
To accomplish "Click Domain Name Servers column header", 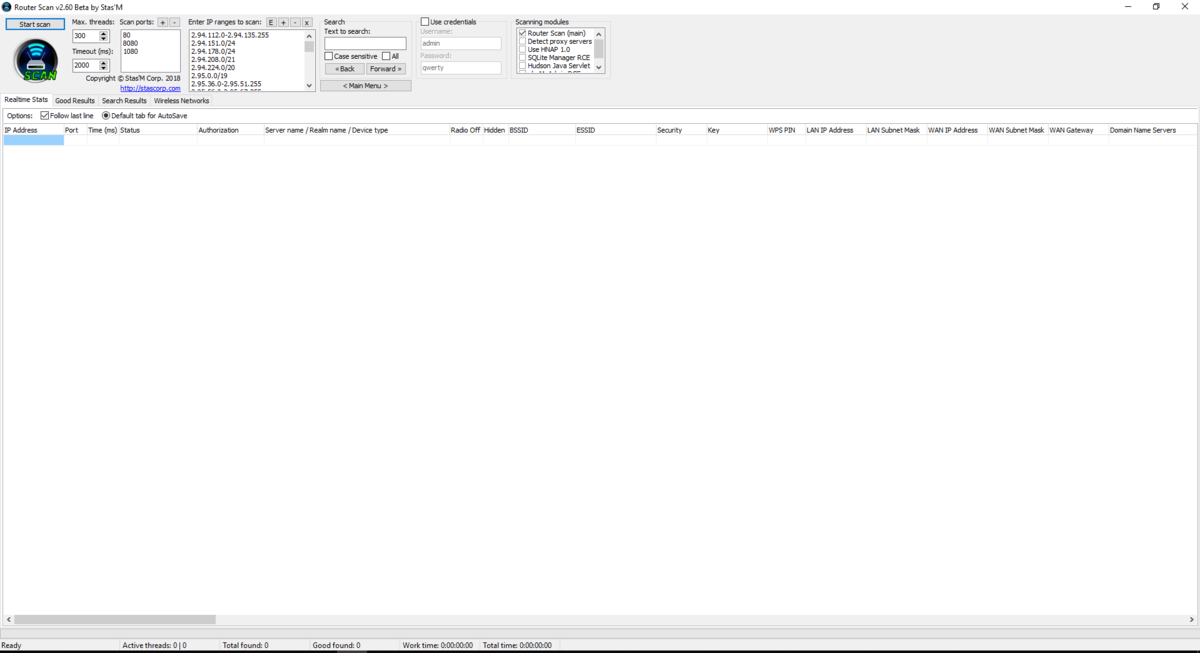I will [x=1152, y=130].
